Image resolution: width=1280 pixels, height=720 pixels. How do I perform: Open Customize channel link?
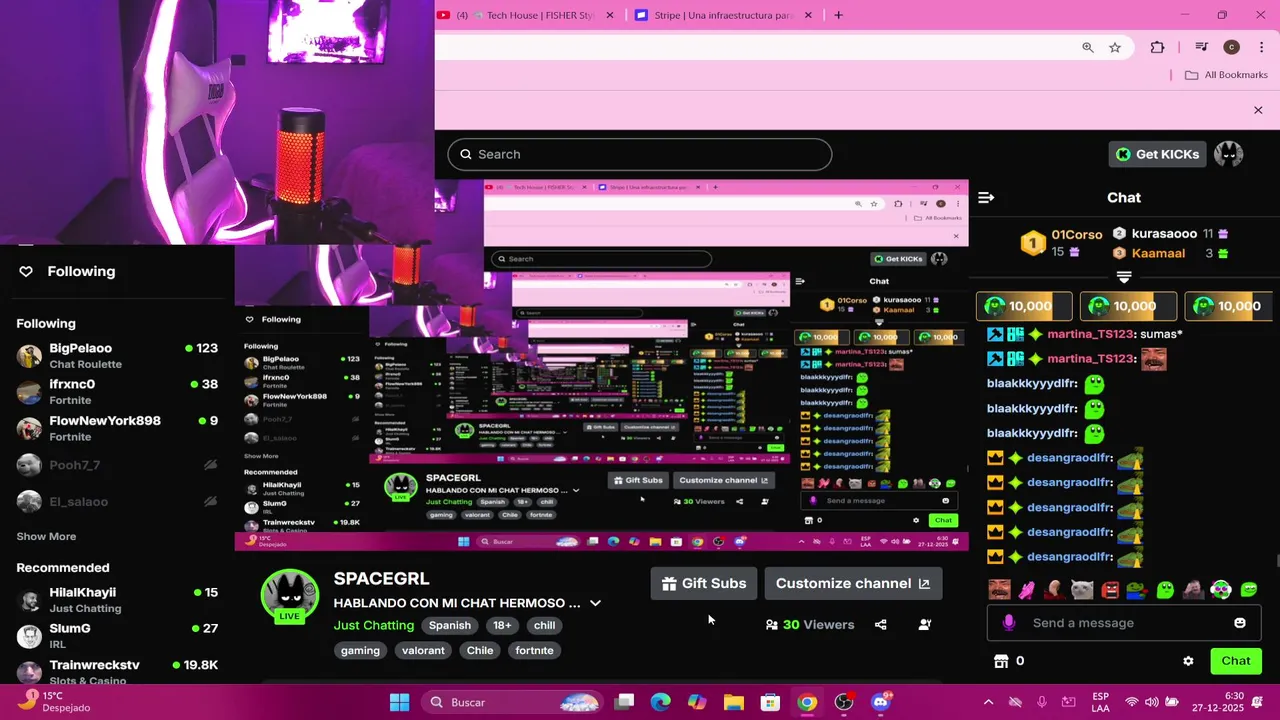853,584
